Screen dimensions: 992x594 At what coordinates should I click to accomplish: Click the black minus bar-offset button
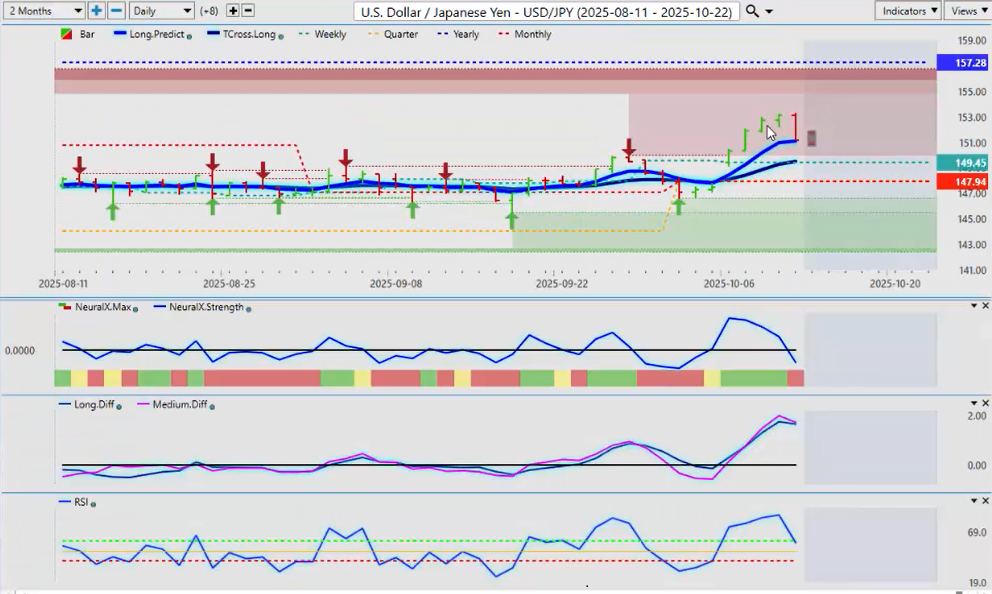[248, 11]
